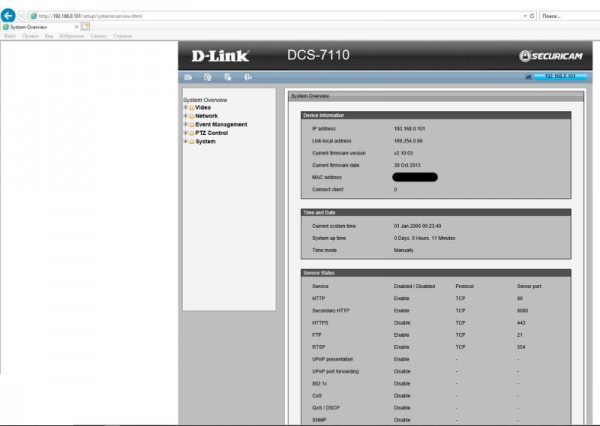Click the Service Status section header
The image size is (600, 426).
coord(436,273)
